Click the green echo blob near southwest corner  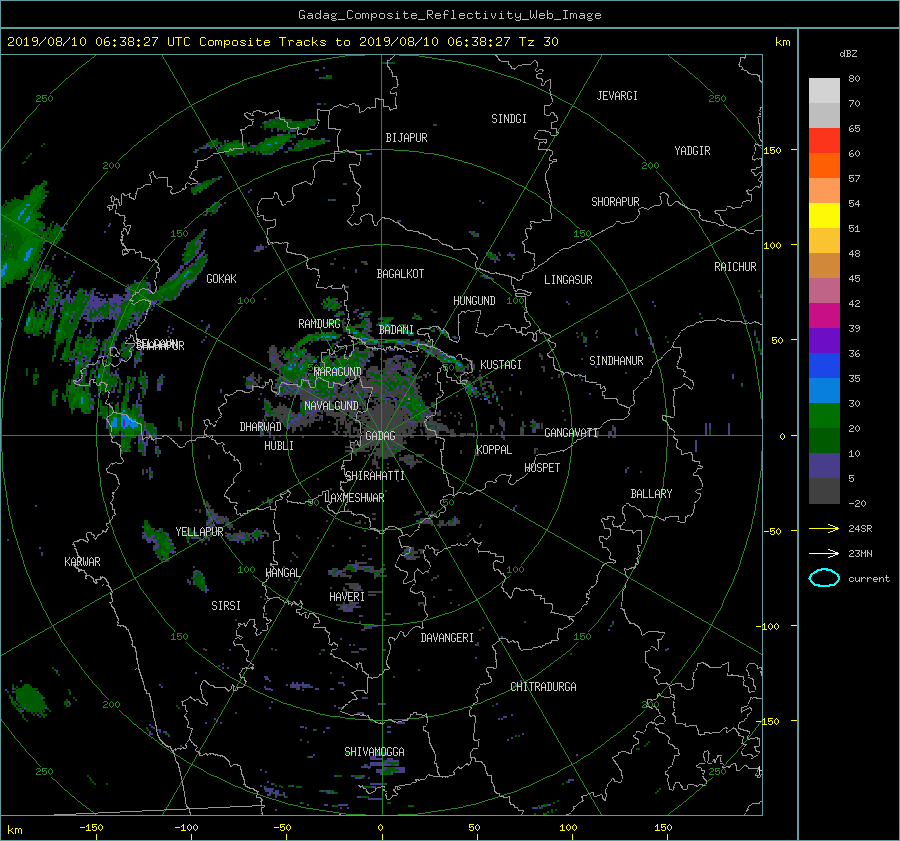[x=28, y=699]
